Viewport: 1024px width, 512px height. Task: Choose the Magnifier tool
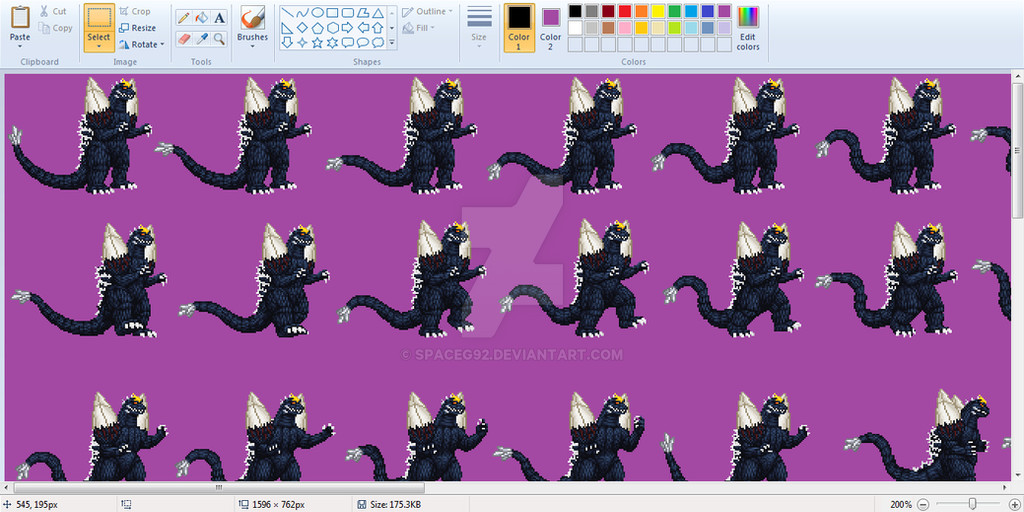click(x=219, y=39)
